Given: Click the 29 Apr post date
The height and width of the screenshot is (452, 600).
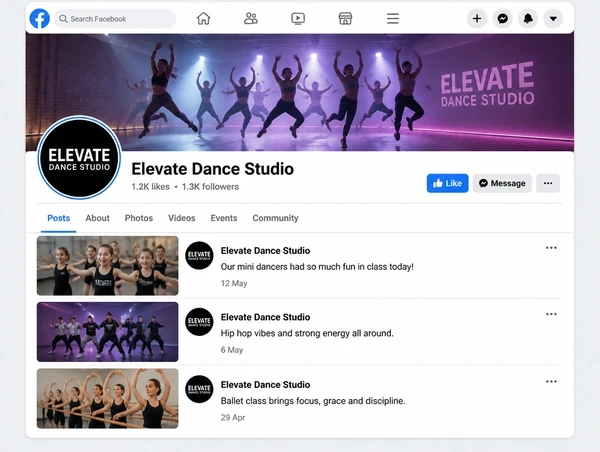Looking at the screenshot, I should (233, 418).
